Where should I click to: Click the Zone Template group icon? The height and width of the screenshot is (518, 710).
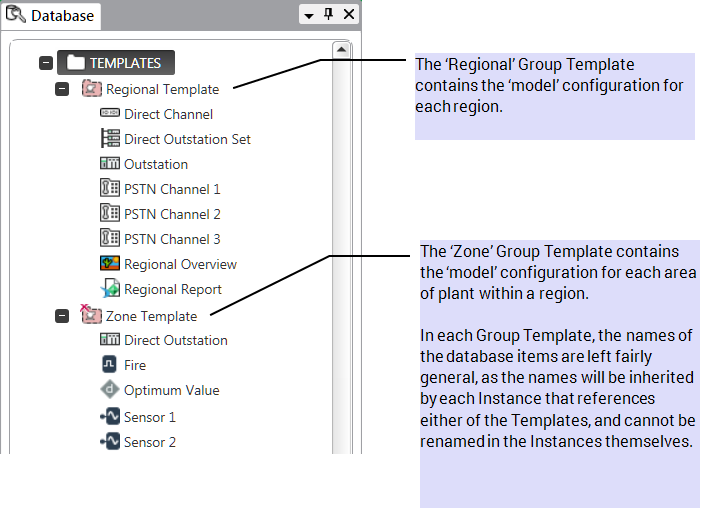tap(91, 315)
